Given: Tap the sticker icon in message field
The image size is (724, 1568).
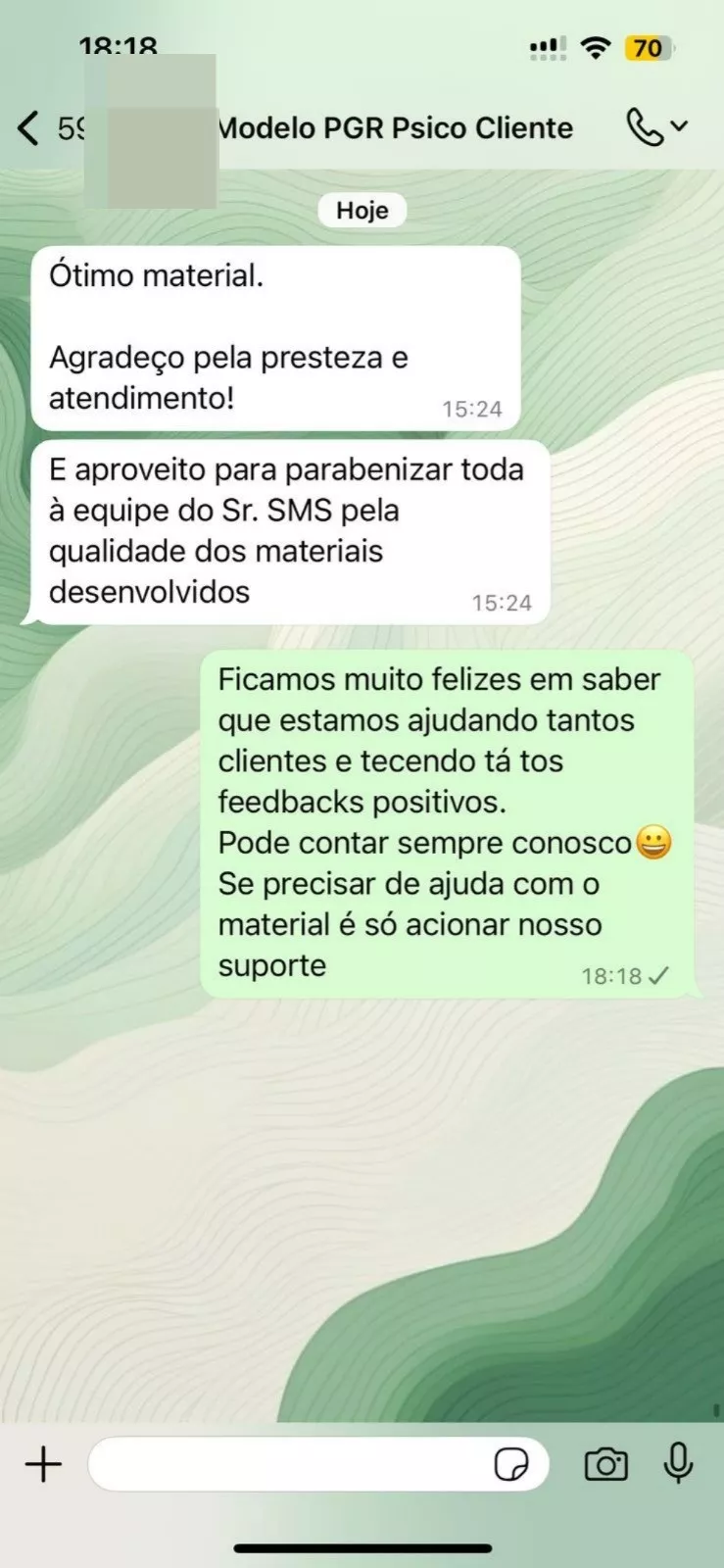Looking at the screenshot, I should click(x=511, y=1465).
